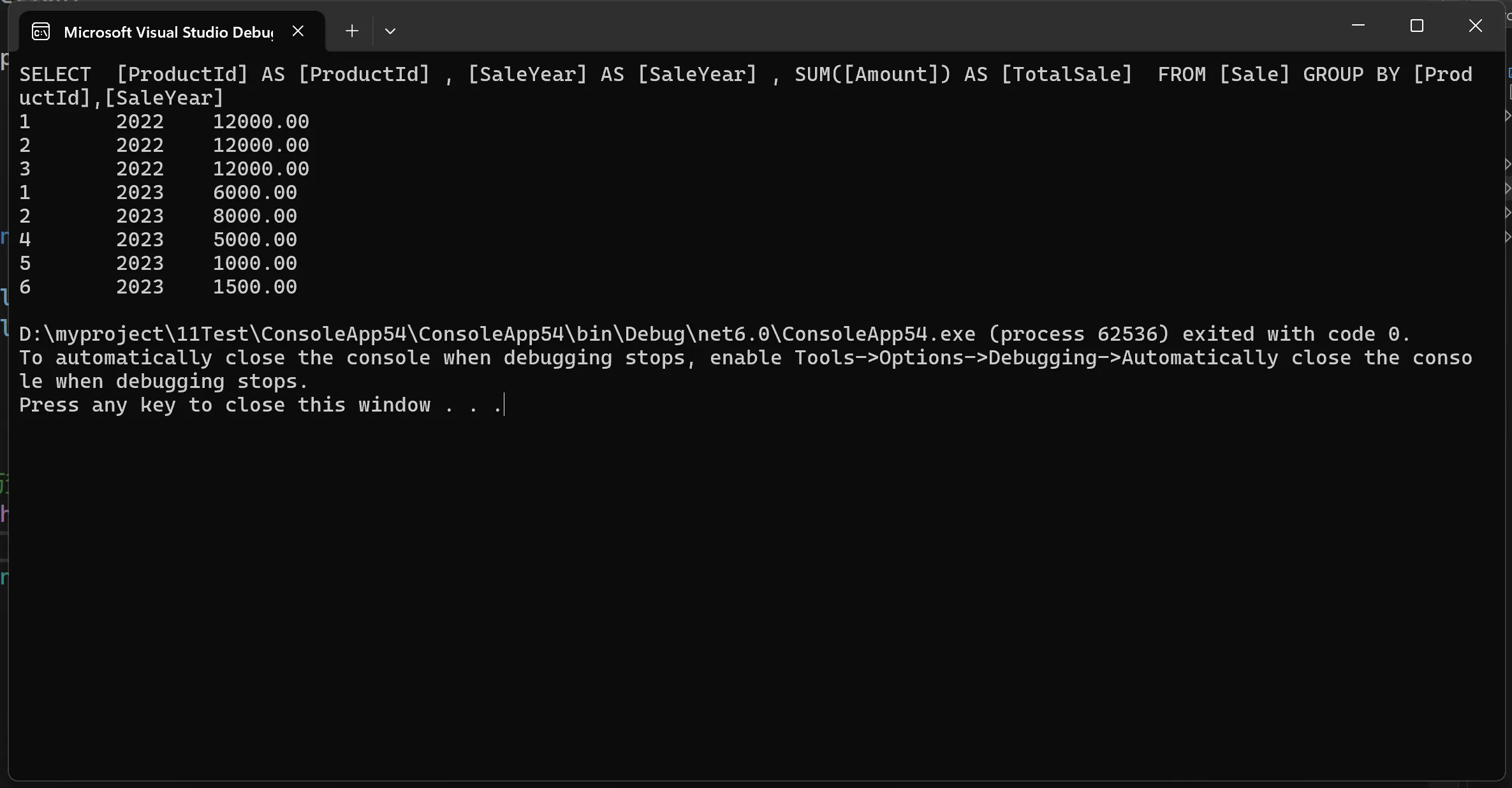Maximize the debug console window
The image size is (1512, 788).
click(x=1417, y=26)
